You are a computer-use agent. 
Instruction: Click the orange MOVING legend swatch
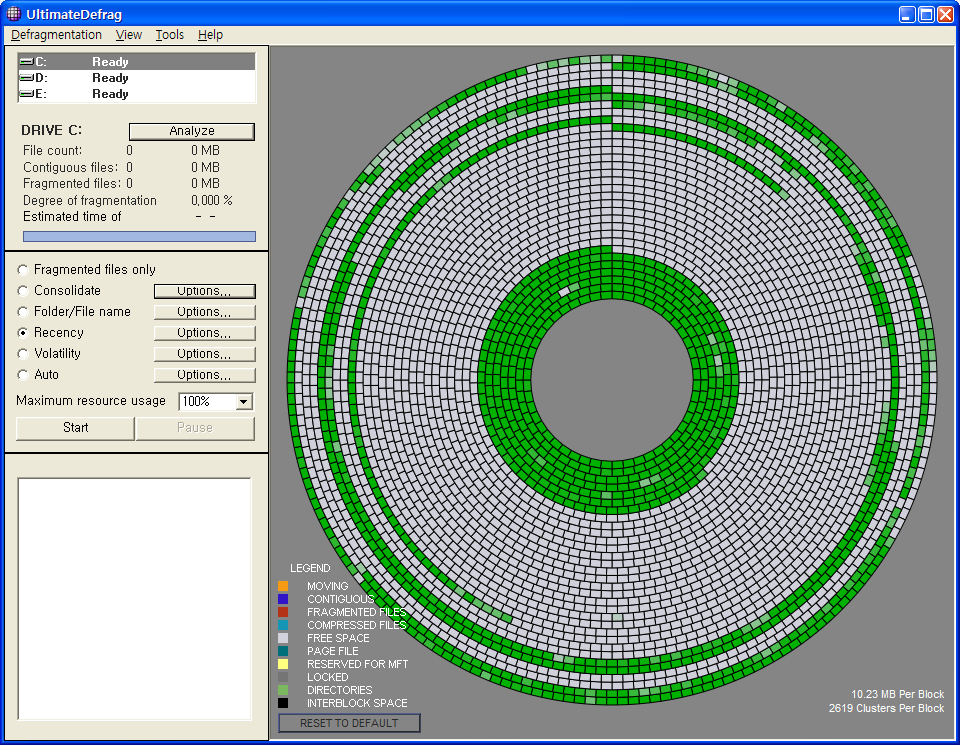point(283,586)
